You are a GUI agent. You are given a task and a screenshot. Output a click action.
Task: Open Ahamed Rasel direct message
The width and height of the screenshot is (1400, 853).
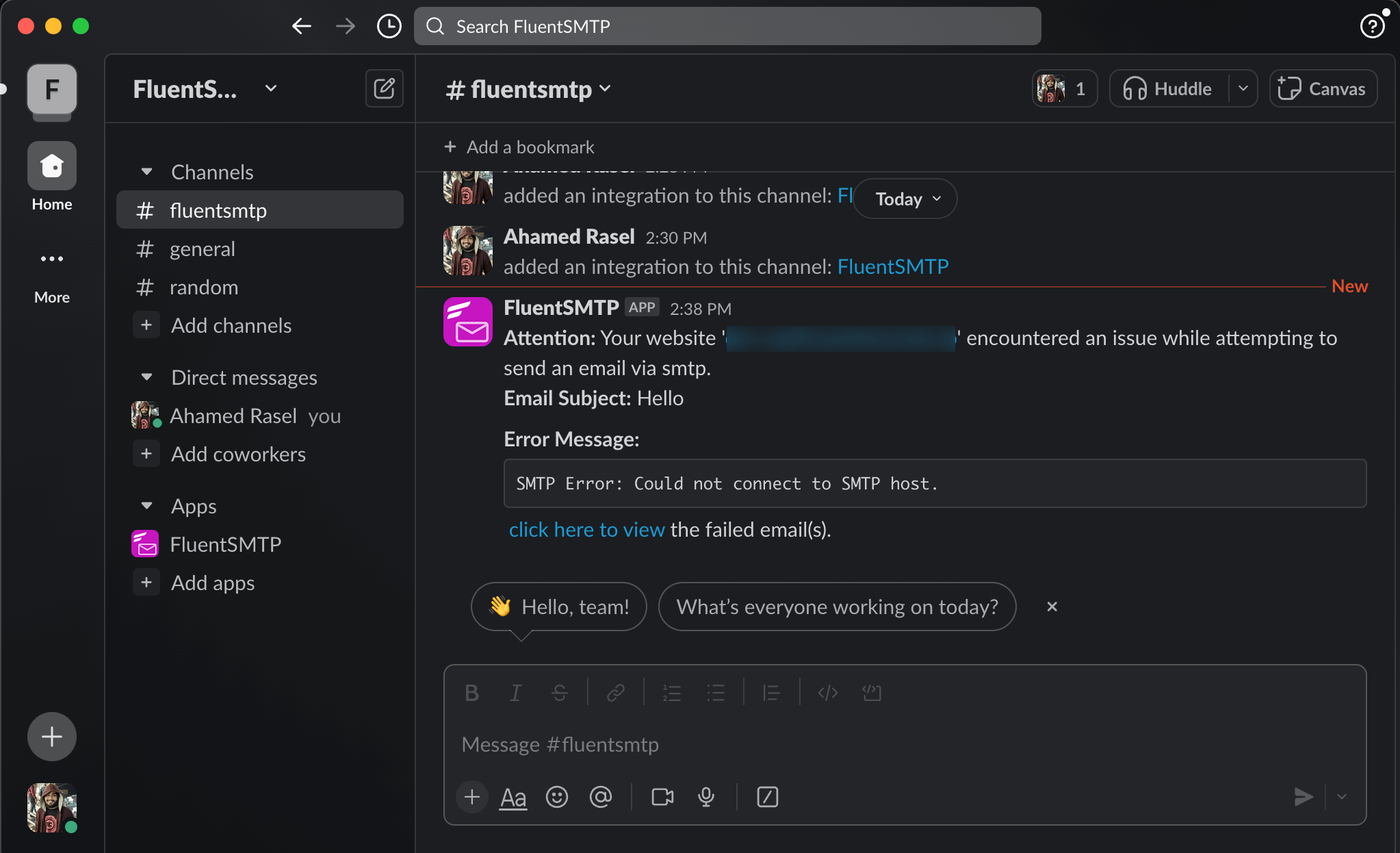pyautogui.click(x=260, y=416)
